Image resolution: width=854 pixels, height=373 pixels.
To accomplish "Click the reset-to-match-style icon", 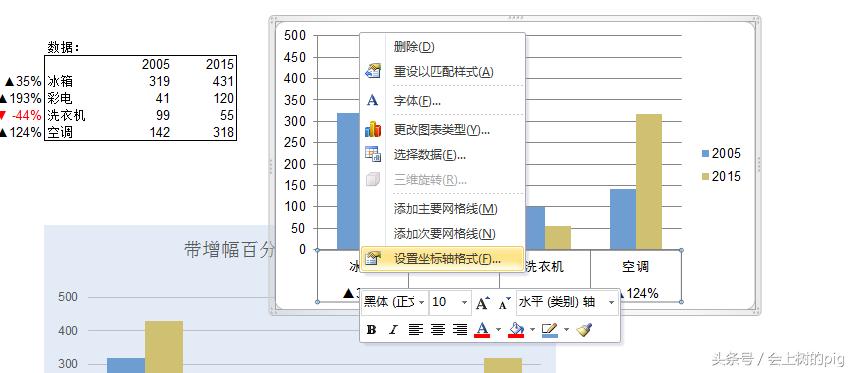I will click(x=373, y=71).
